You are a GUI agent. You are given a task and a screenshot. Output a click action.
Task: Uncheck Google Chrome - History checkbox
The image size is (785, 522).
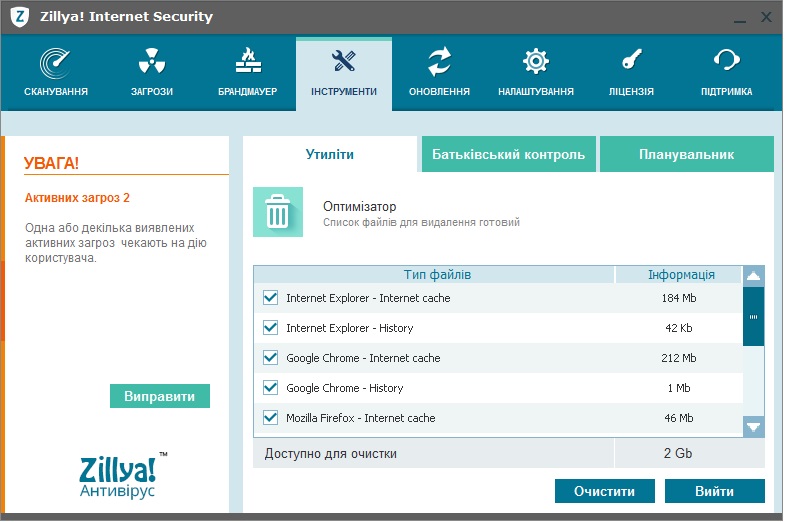(270, 388)
